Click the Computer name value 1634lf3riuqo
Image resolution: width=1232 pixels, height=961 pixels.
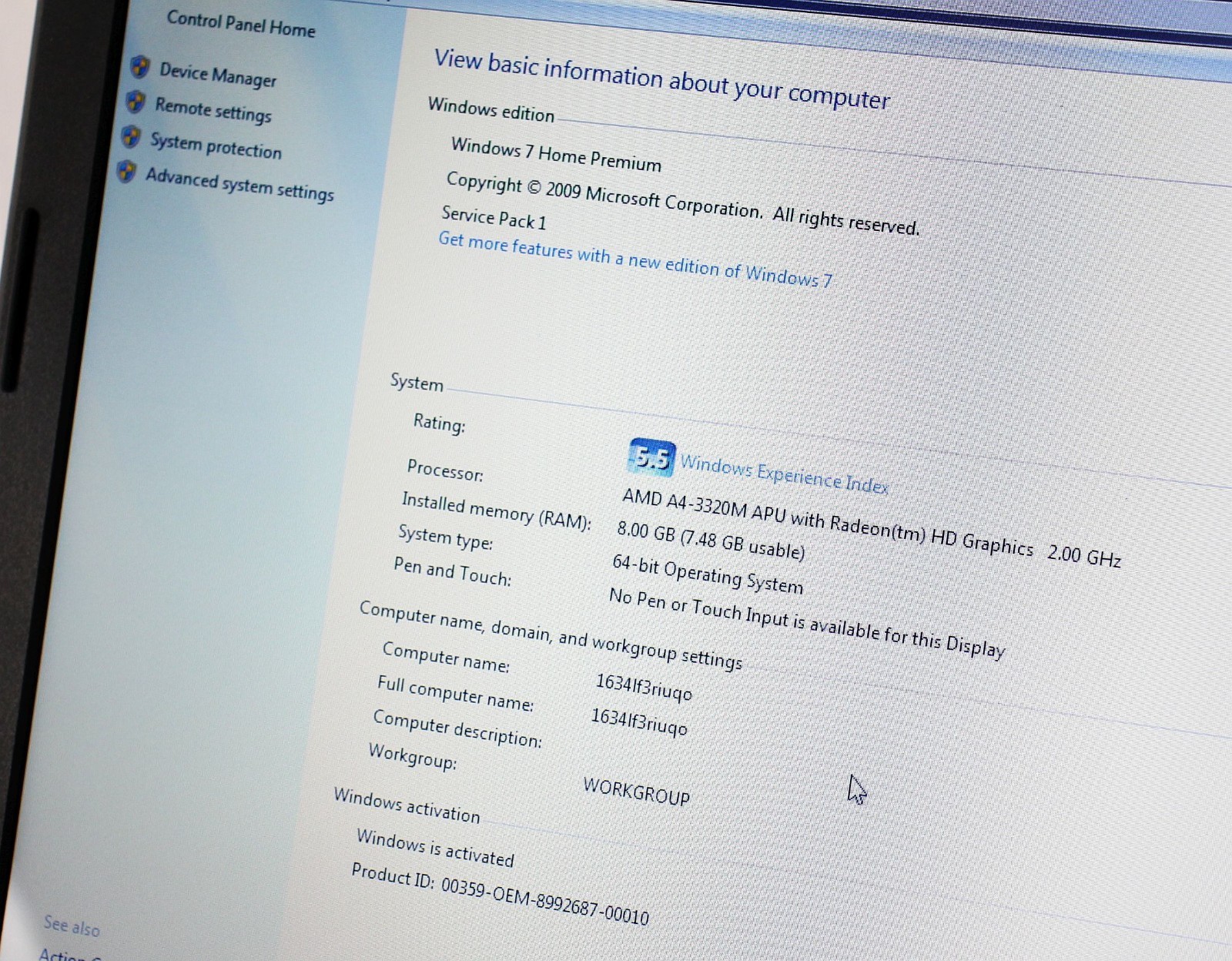[x=644, y=687]
